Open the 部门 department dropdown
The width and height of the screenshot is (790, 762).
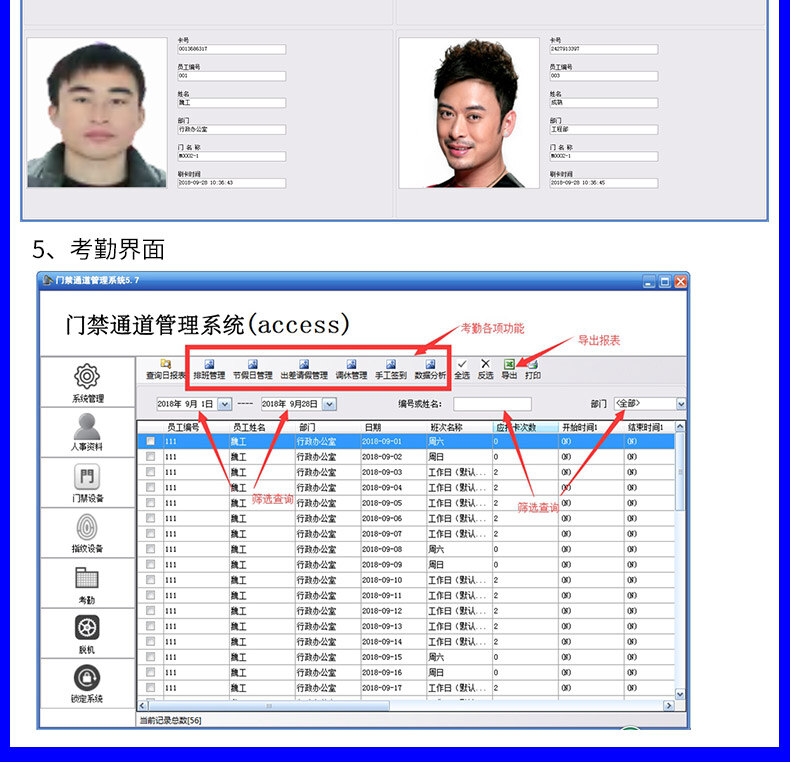681,404
